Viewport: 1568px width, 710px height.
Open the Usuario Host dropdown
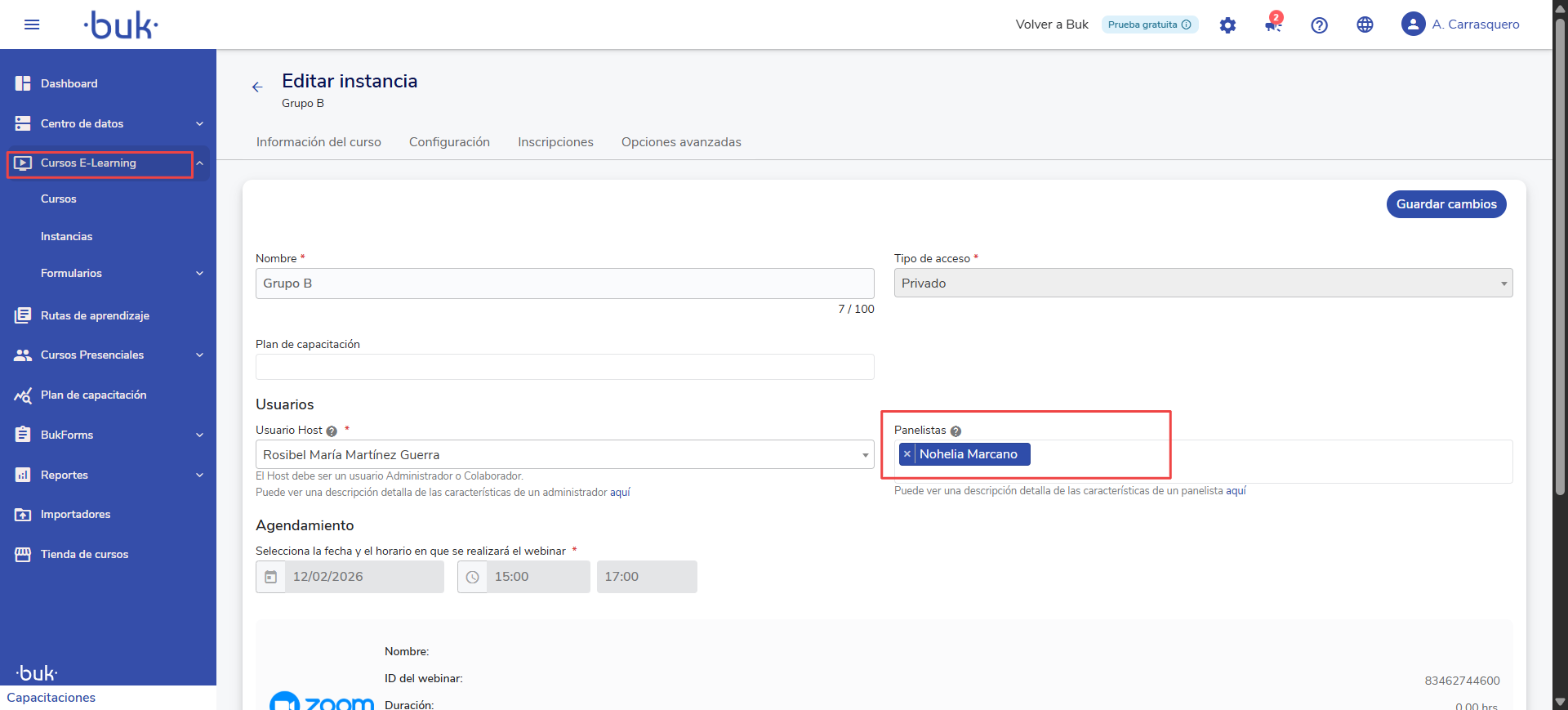[x=564, y=454]
